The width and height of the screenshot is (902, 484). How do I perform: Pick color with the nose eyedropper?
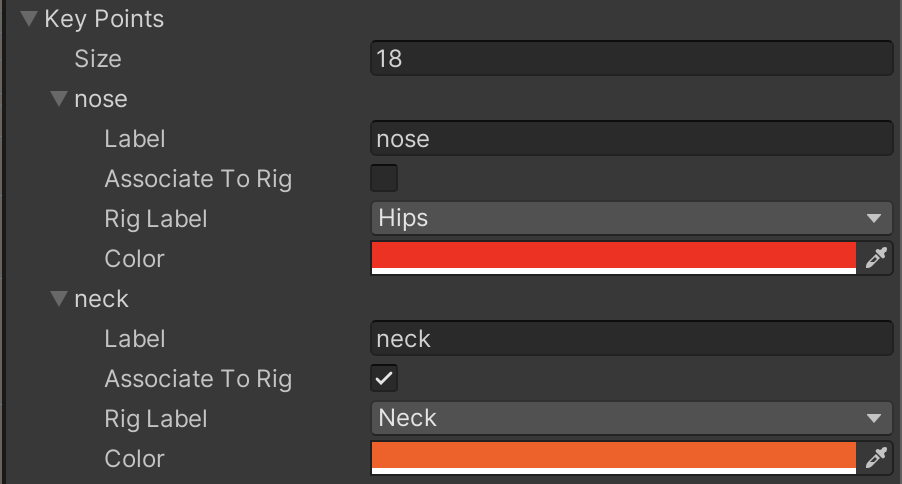(876, 259)
